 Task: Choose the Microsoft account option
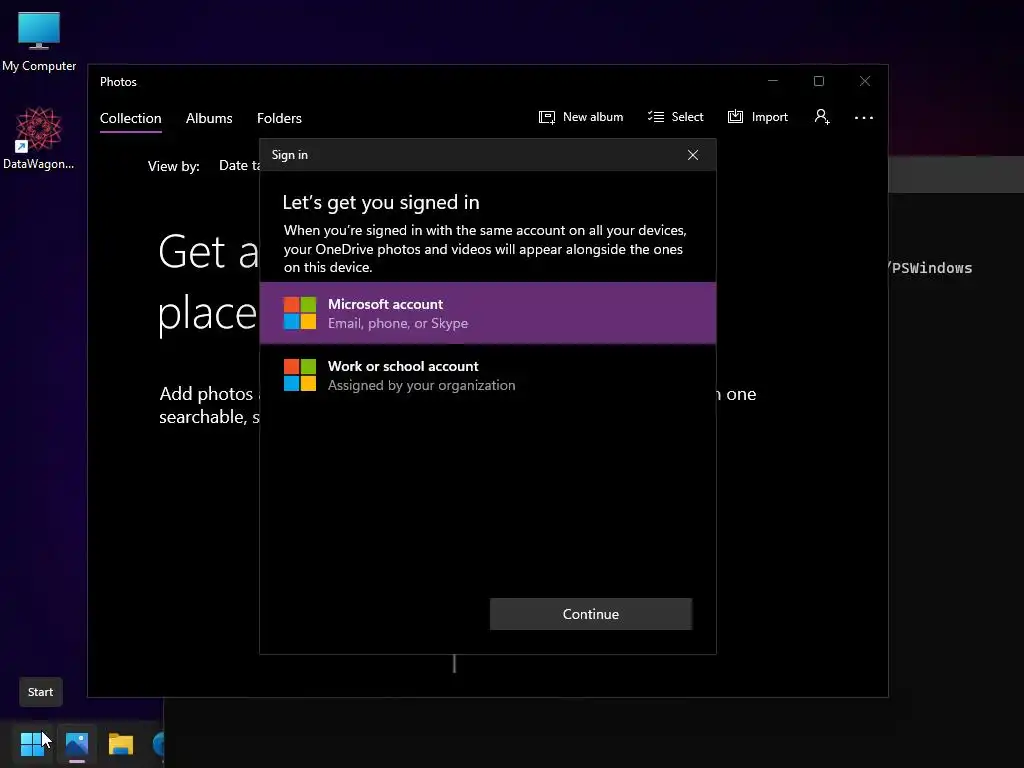(x=488, y=313)
